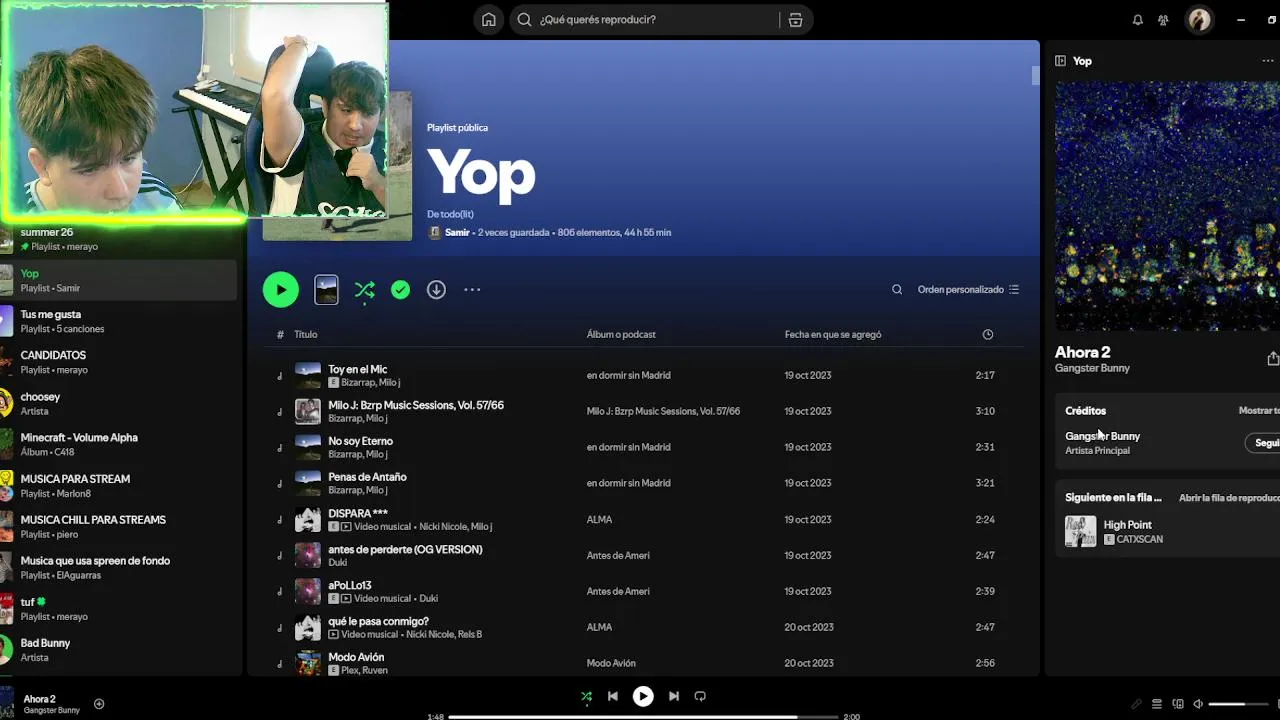1280x720 pixels.
Task: Open the three-dot menu in the Yop side panel
Action: [1268, 61]
